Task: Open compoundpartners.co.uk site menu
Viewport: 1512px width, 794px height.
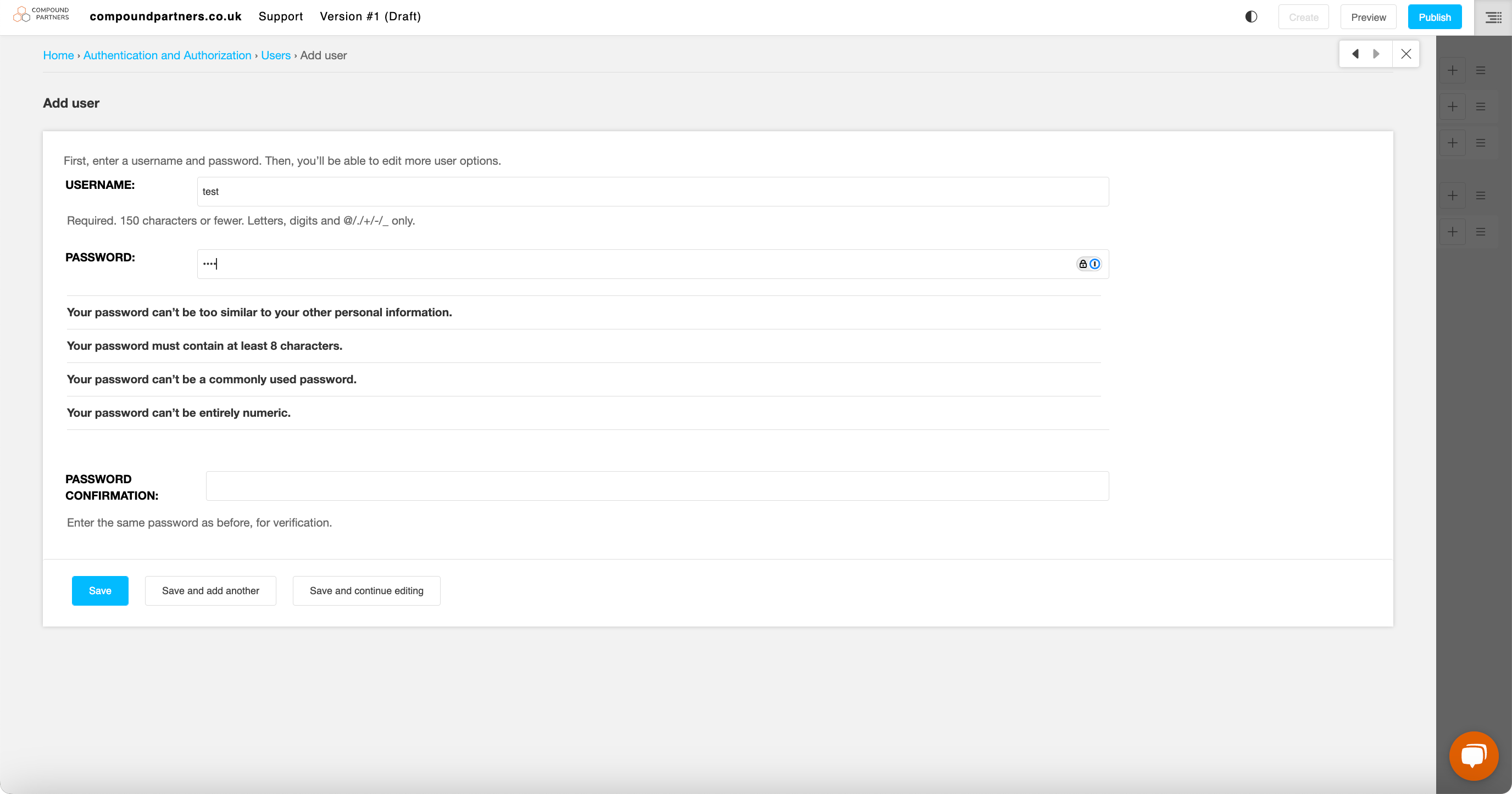Action: (x=165, y=16)
